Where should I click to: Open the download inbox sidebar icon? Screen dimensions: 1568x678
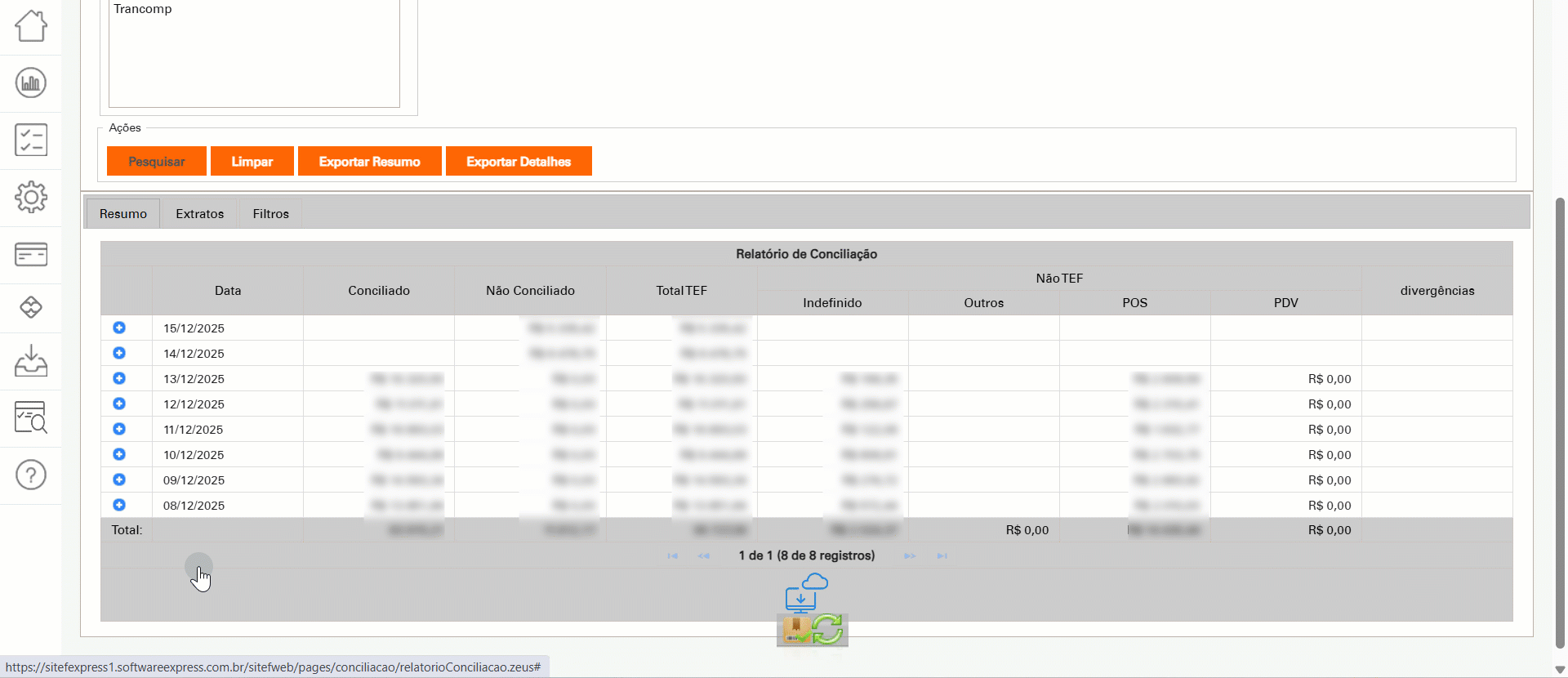coord(31,360)
